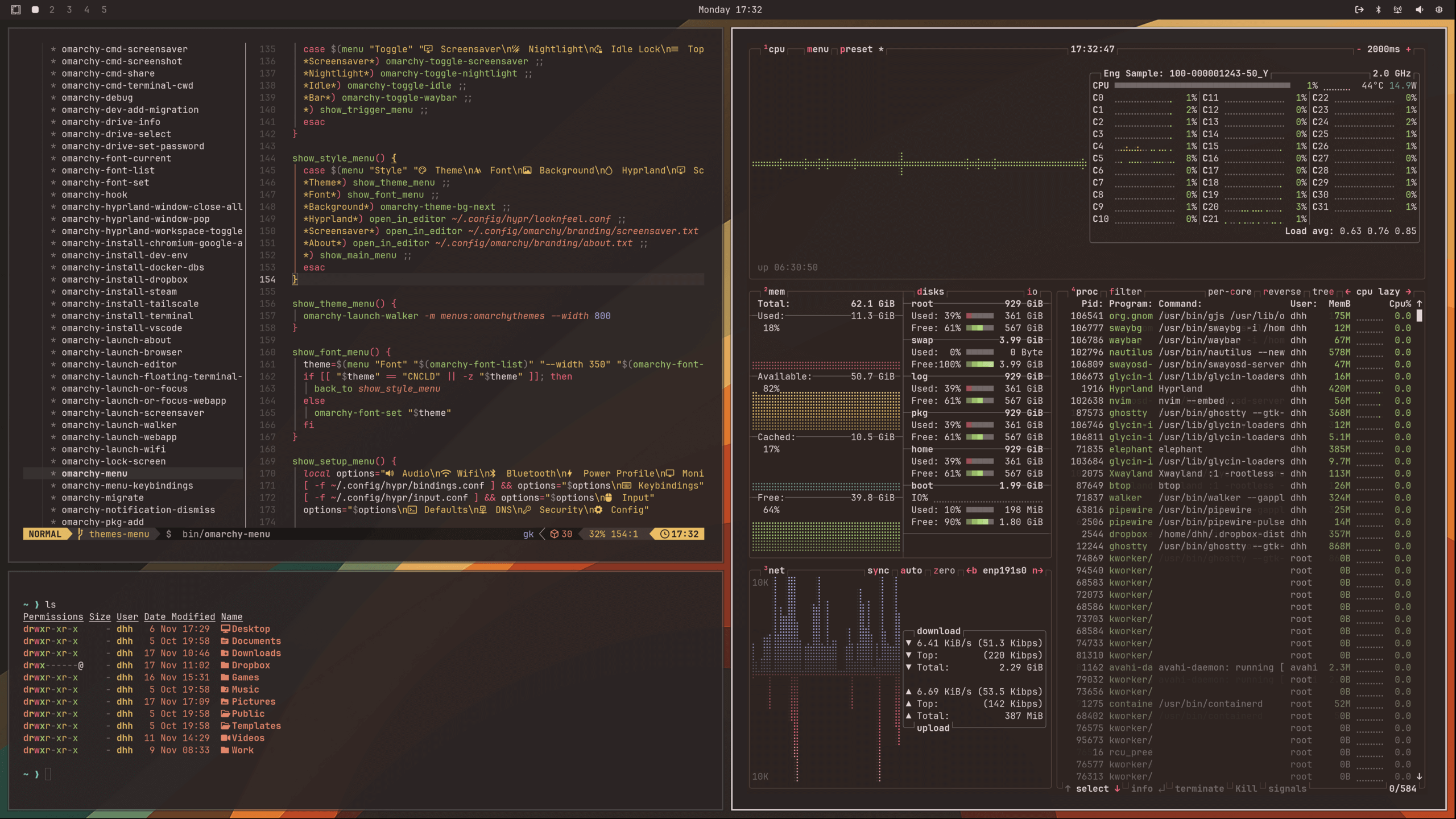Click the terminate button in proc footer
Image resolution: width=1456 pixels, height=819 pixels.
[1199, 789]
